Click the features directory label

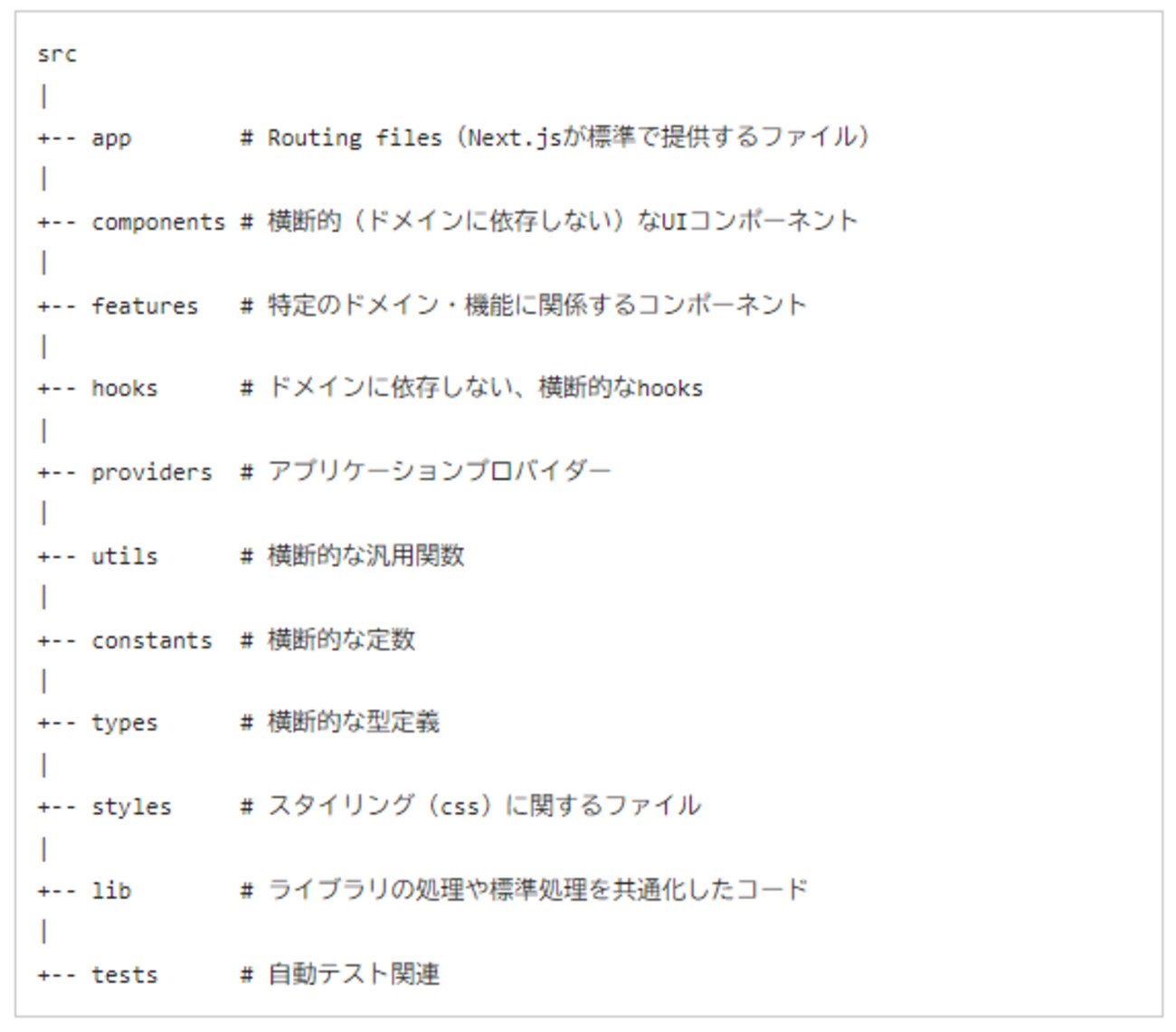145,306
